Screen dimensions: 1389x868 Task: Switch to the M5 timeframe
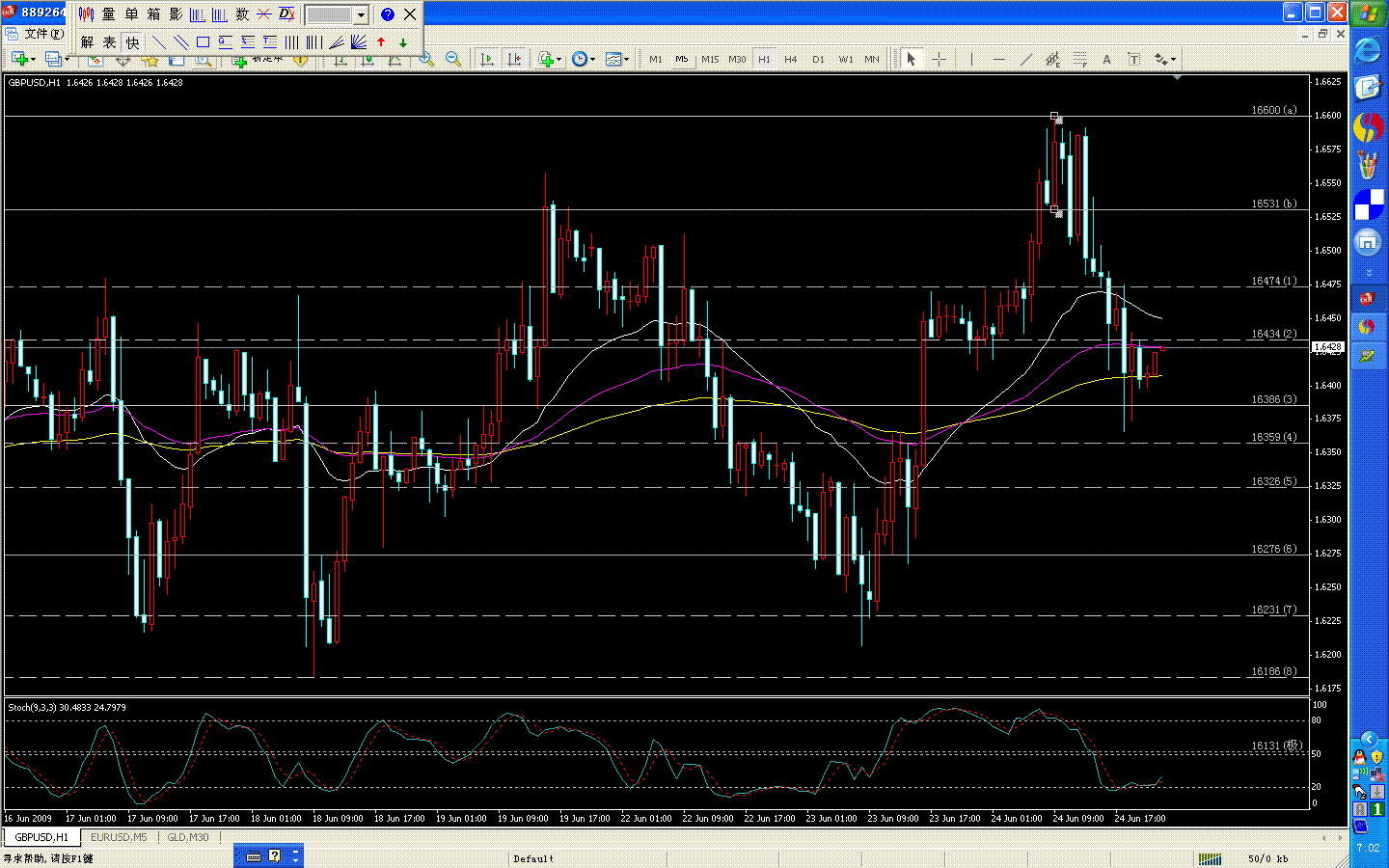click(x=682, y=59)
